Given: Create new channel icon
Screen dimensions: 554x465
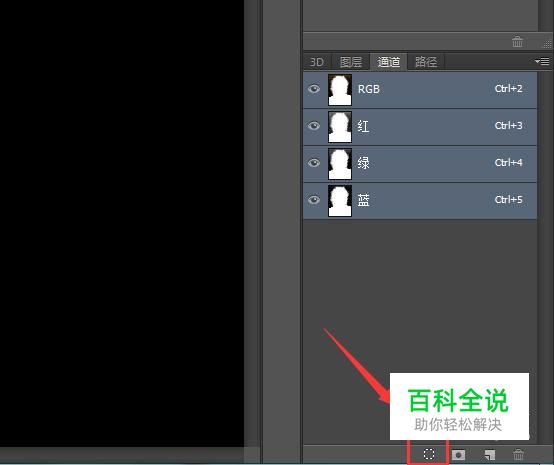Looking at the screenshot, I should click(x=490, y=454).
